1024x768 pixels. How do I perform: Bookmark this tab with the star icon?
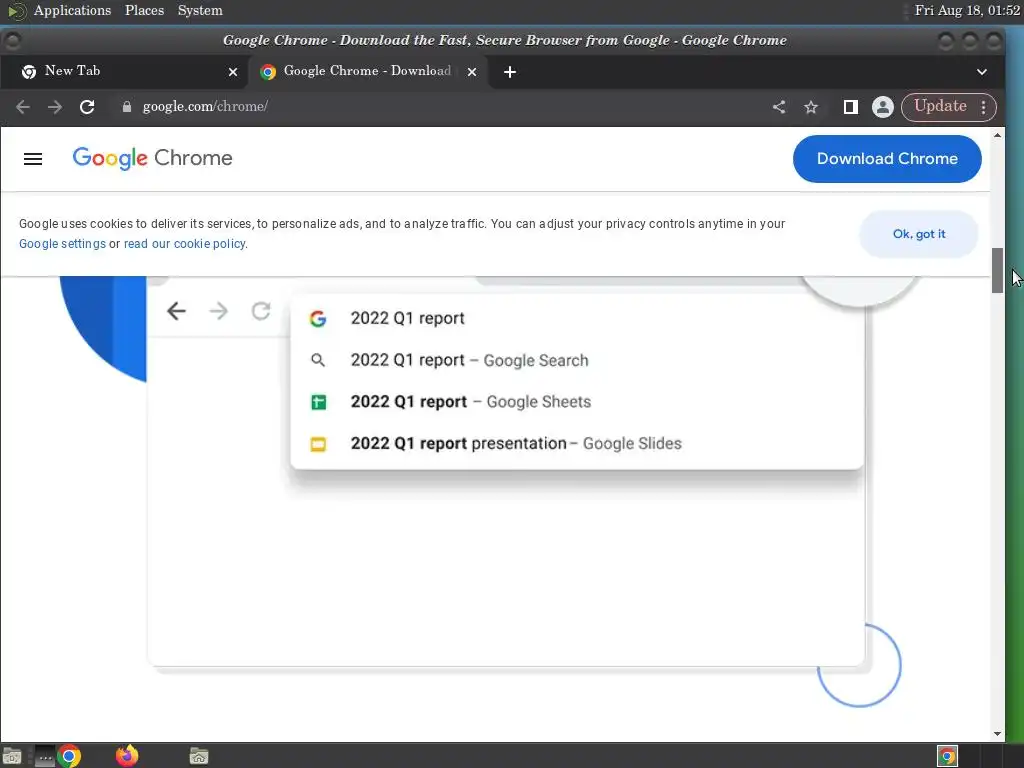click(810, 107)
